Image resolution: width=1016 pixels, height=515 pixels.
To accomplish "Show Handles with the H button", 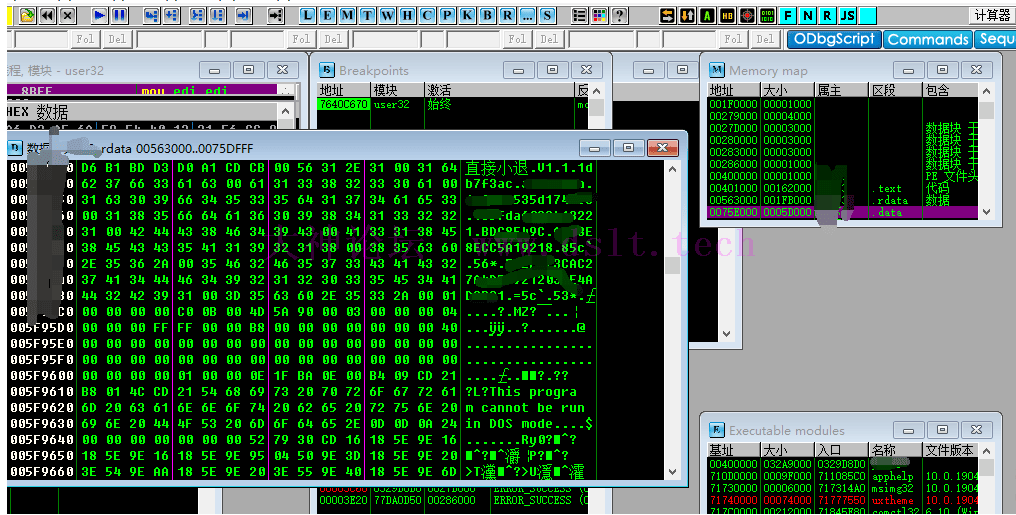I will (408, 15).
